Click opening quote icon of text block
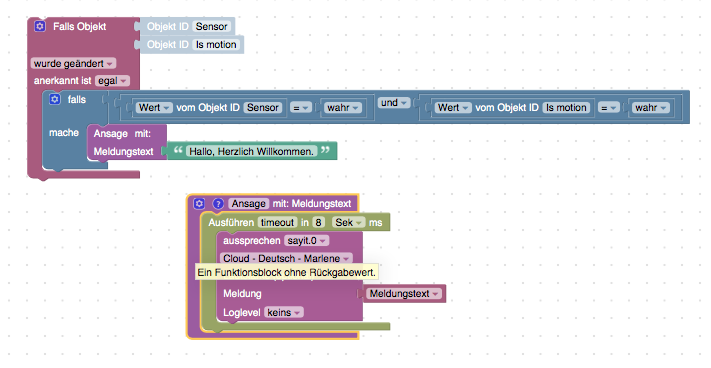 coord(178,150)
